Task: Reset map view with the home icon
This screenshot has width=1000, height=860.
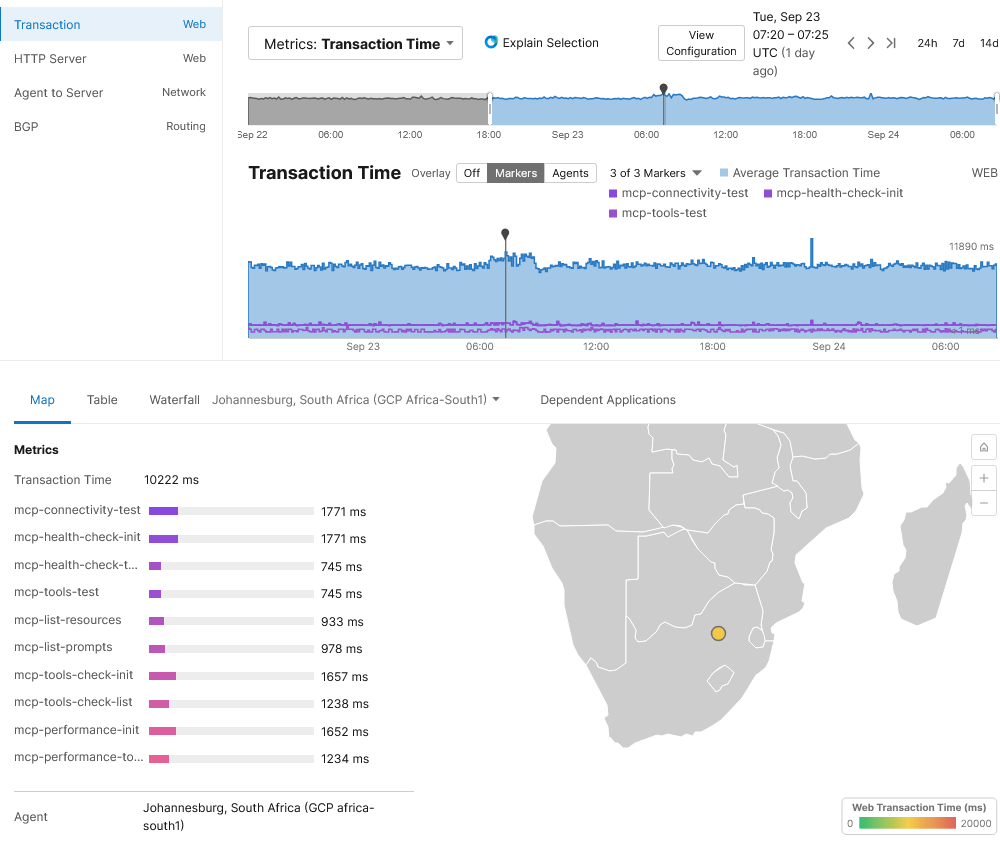Action: tap(983, 447)
